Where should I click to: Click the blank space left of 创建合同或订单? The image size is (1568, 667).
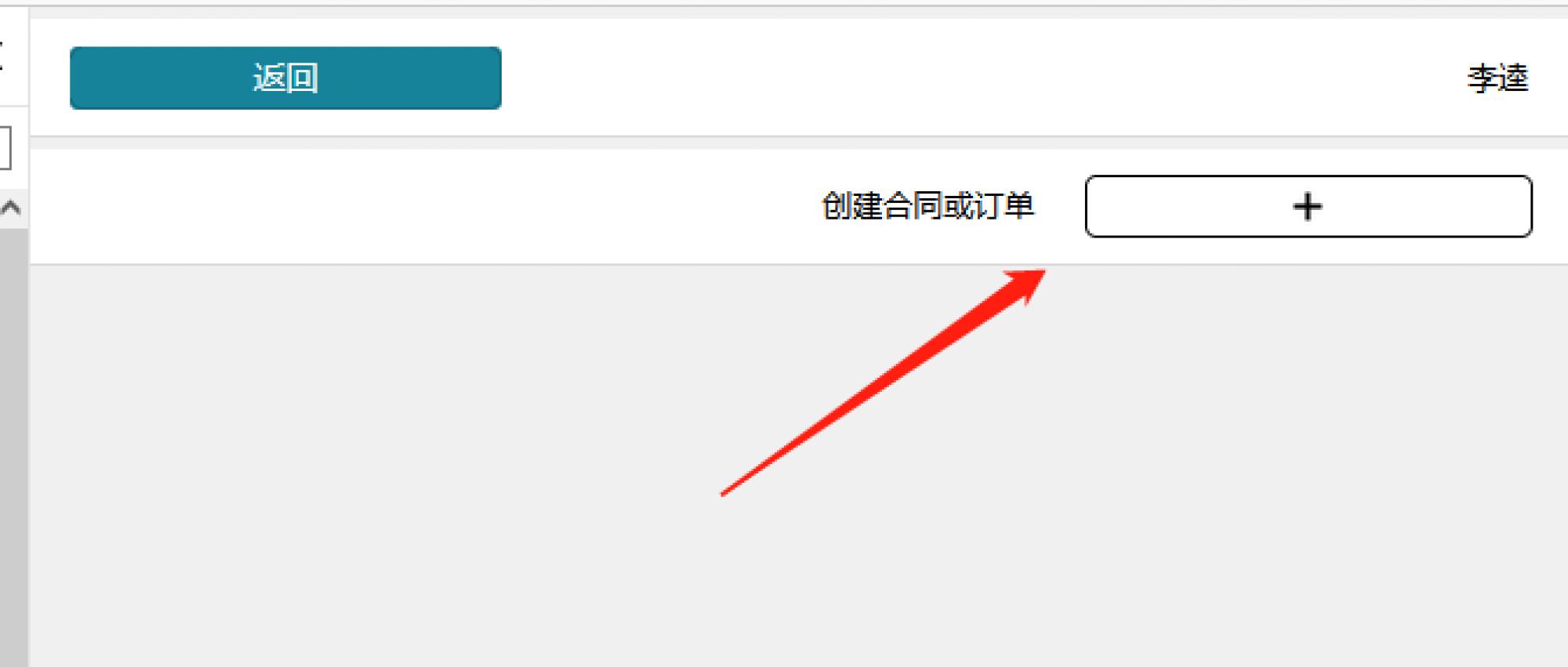click(423, 207)
